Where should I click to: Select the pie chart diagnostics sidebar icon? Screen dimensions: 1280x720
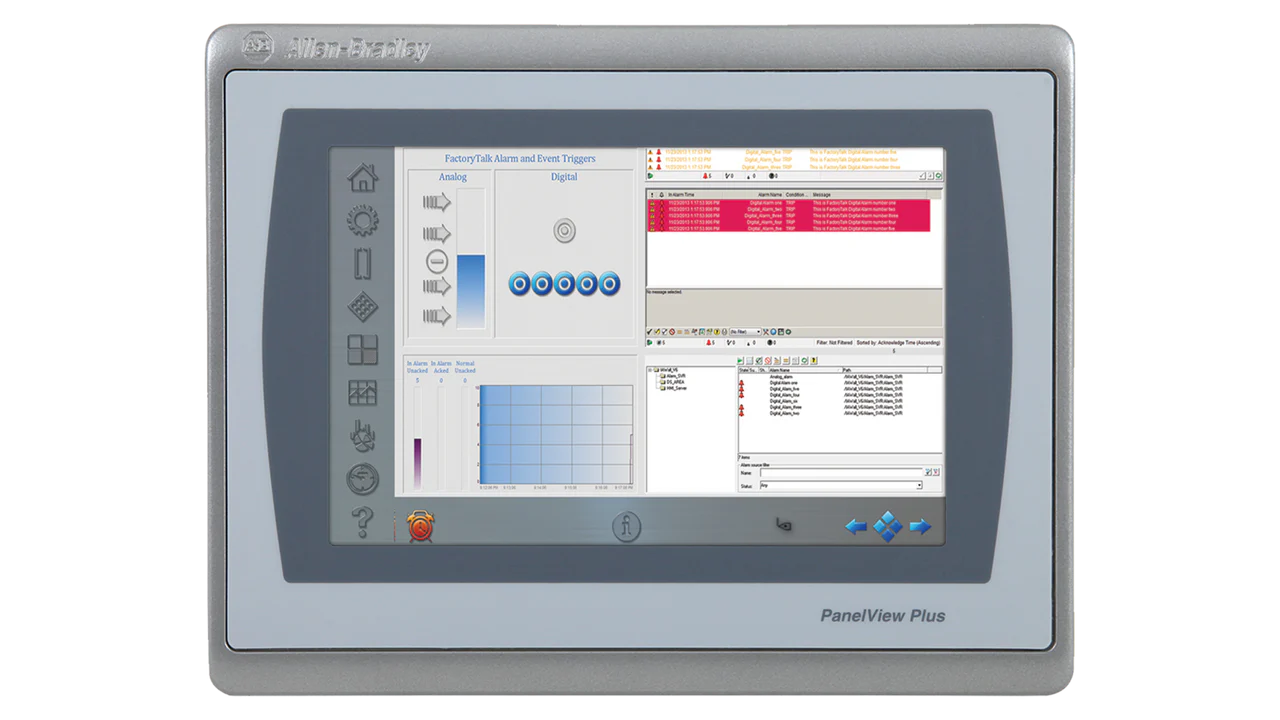tap(362, 436)
